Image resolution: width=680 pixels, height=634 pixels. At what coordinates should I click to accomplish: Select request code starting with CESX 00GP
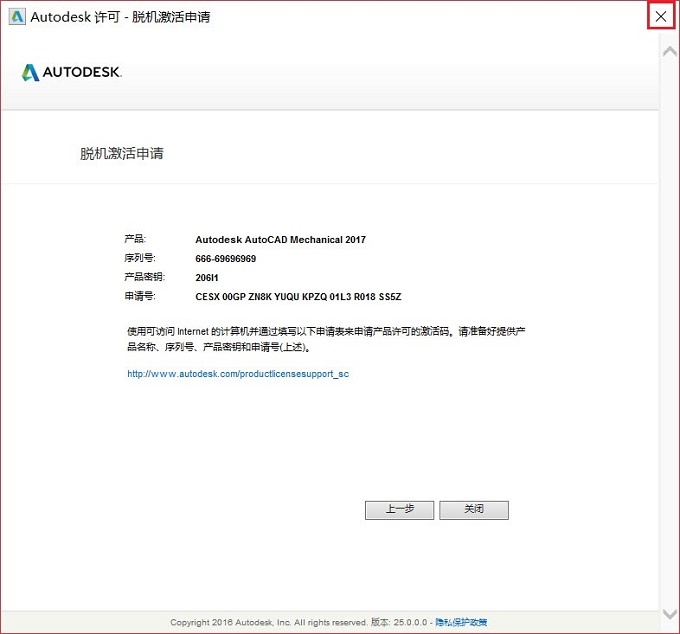pos(298,297)
